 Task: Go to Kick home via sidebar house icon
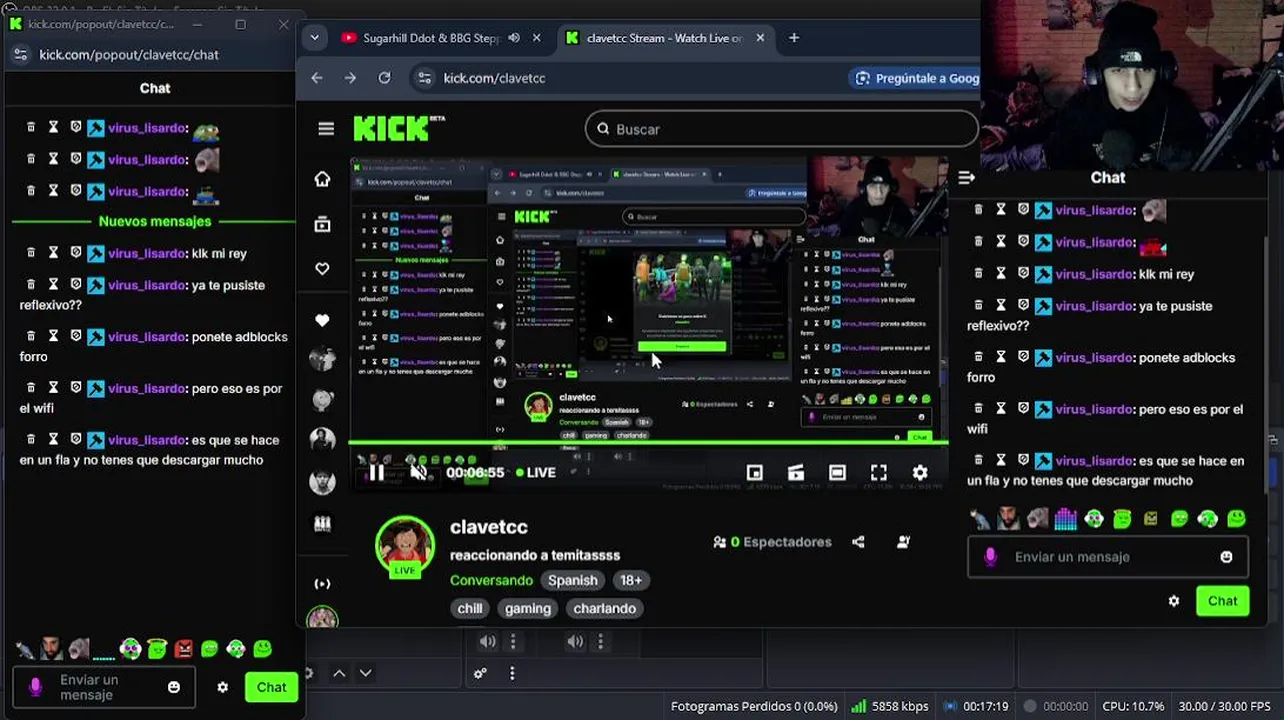pos(322,179)
